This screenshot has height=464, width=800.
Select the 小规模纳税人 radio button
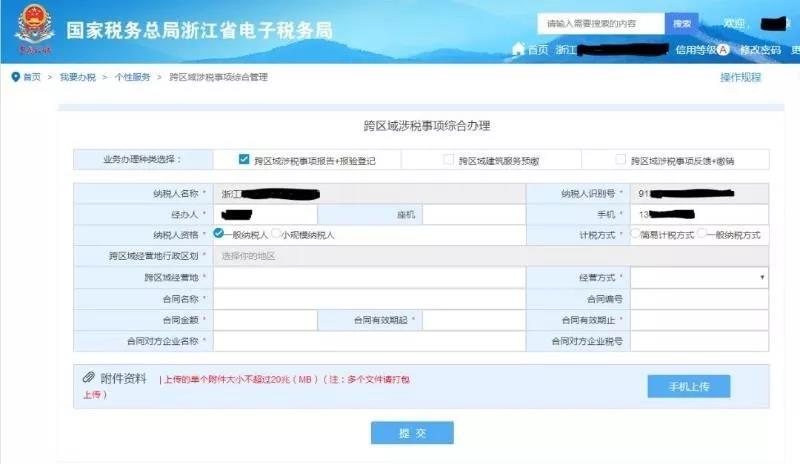pyautogui.click(x=275, y=234)
